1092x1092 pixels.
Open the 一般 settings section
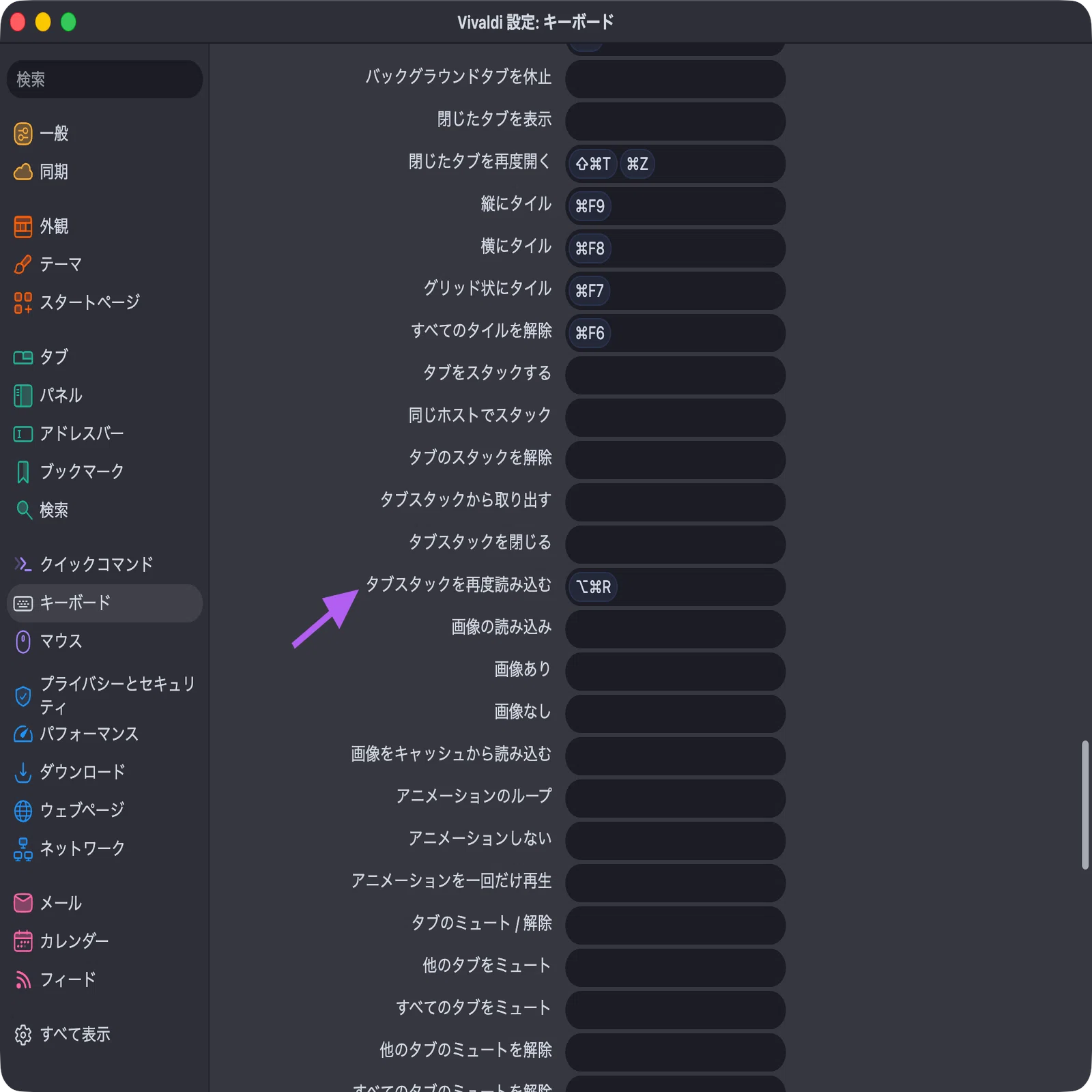point(104,134)
